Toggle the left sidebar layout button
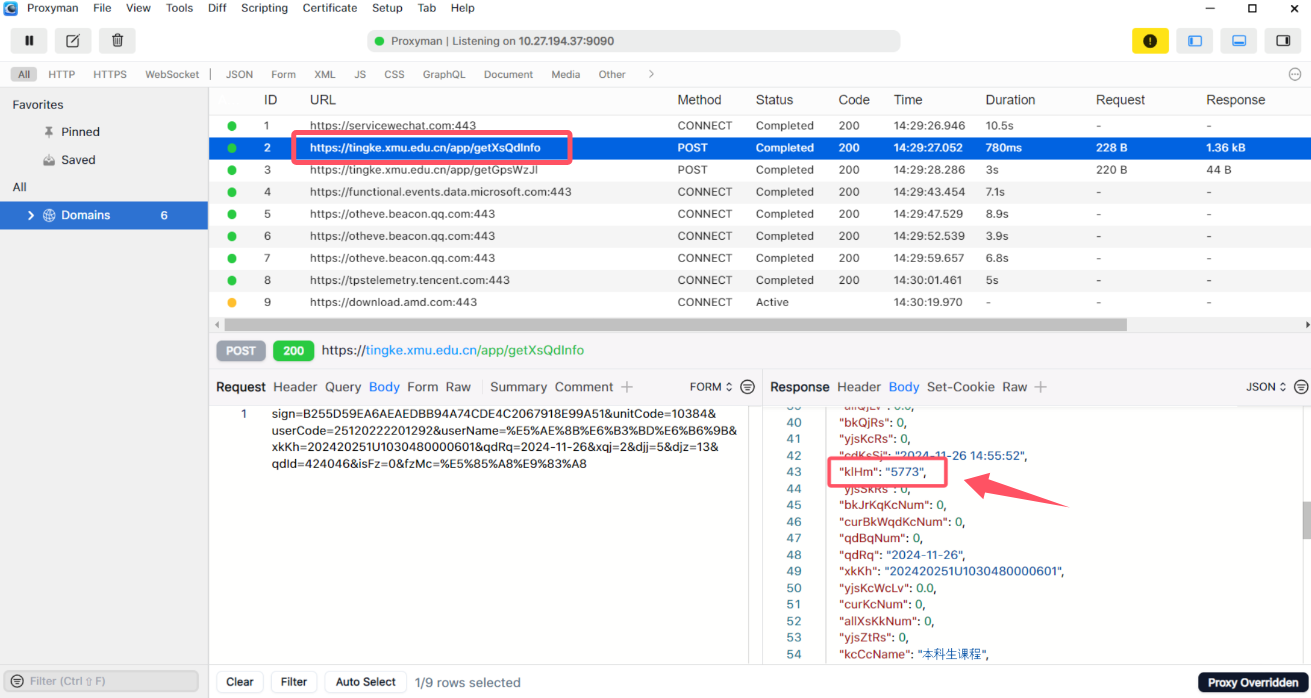Screen dimensions: 1311x698 coord(1194,41)
